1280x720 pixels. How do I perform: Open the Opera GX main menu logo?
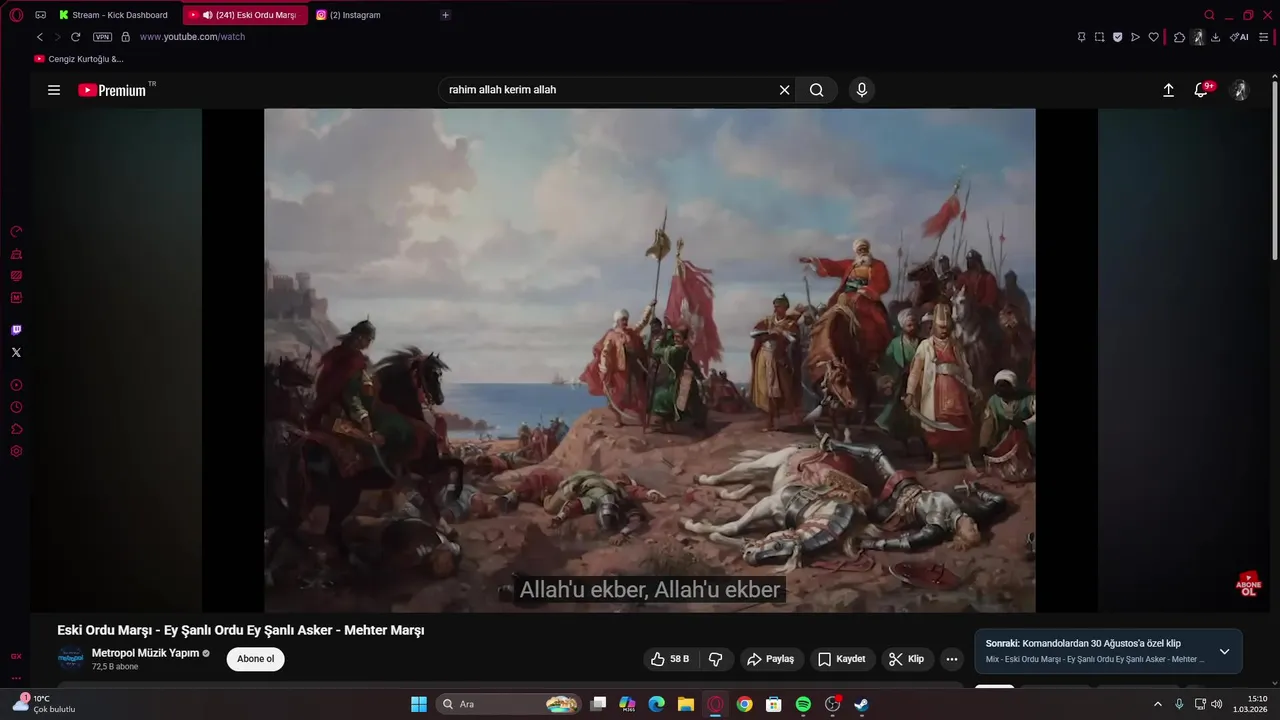(16, 15)
